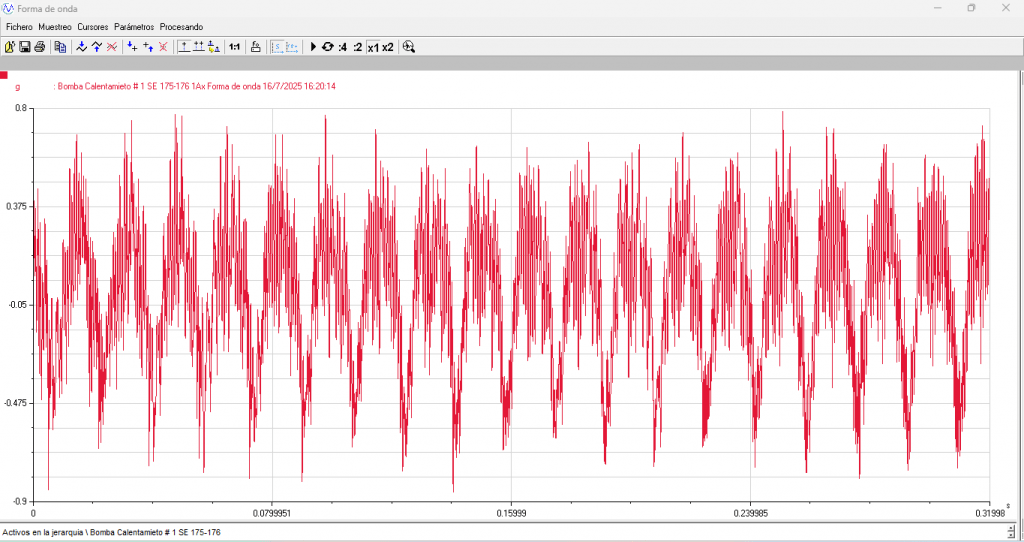Open the Procesando menu
This screenshot has width=1024, height=542.
(x=181, y=26)
